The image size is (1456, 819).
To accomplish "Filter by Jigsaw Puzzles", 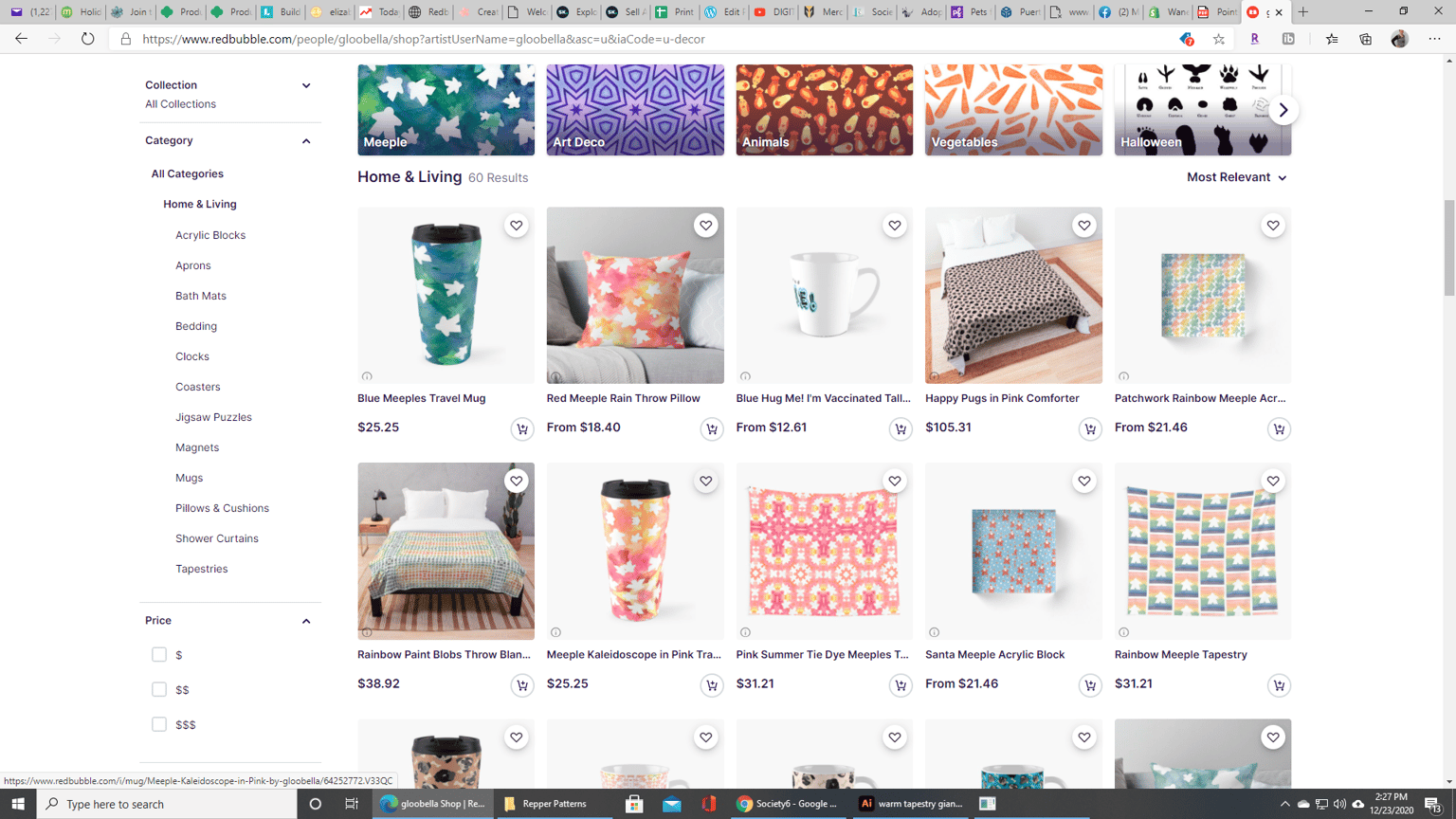I will pyautogui.click(x=213, y=417).
